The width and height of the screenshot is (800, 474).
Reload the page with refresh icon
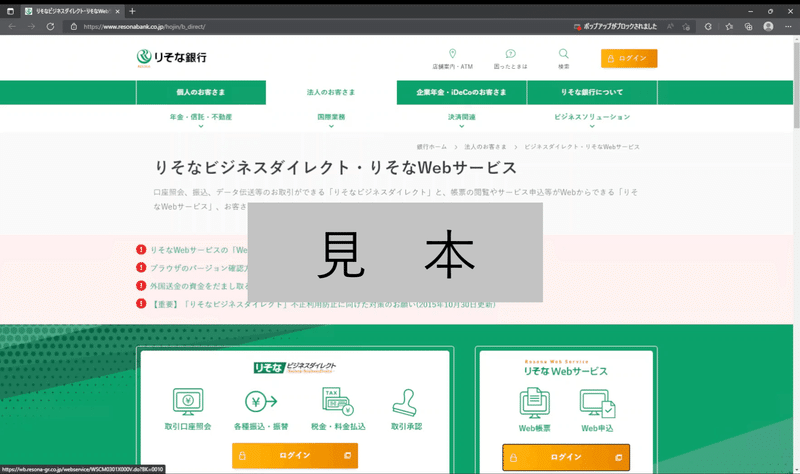click(50, 27)
